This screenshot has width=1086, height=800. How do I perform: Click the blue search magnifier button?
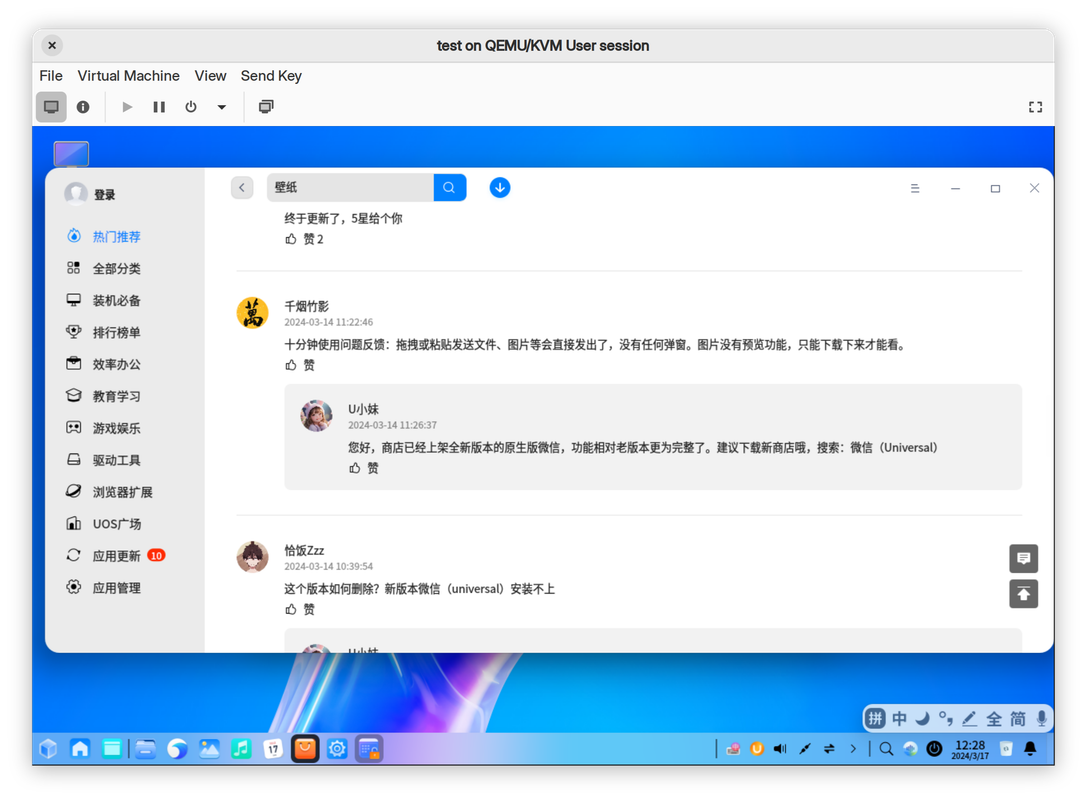449,188
